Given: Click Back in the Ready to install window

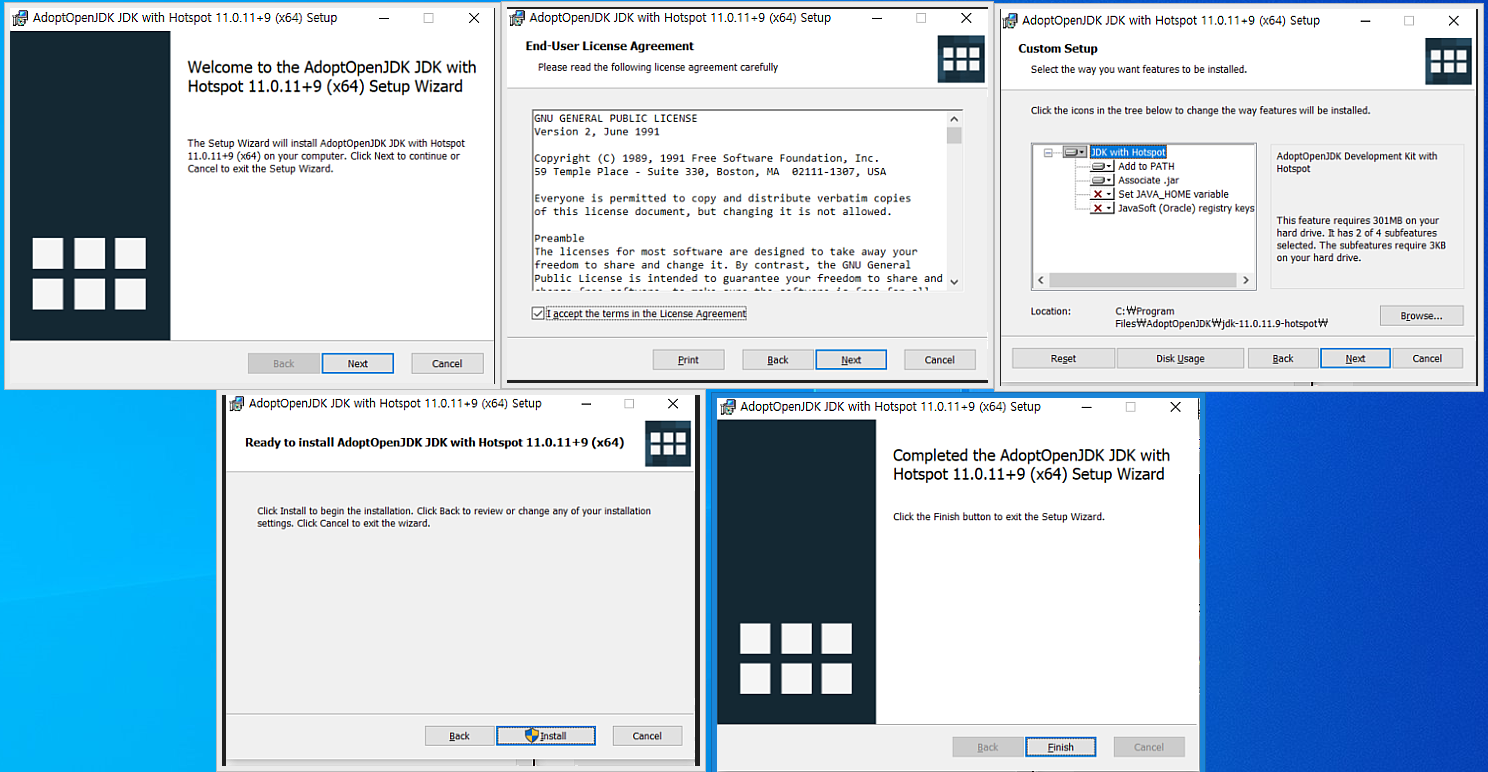Looking at the screenshot, I should [x=459, y=735].
